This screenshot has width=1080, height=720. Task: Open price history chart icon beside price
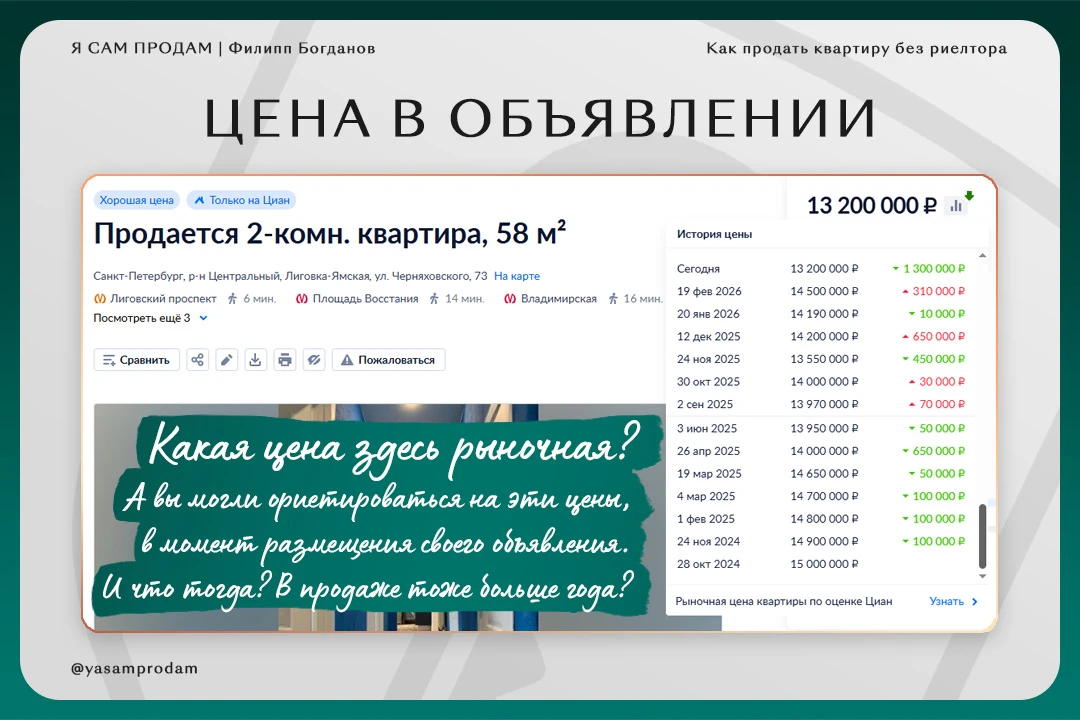click(956, 205)
